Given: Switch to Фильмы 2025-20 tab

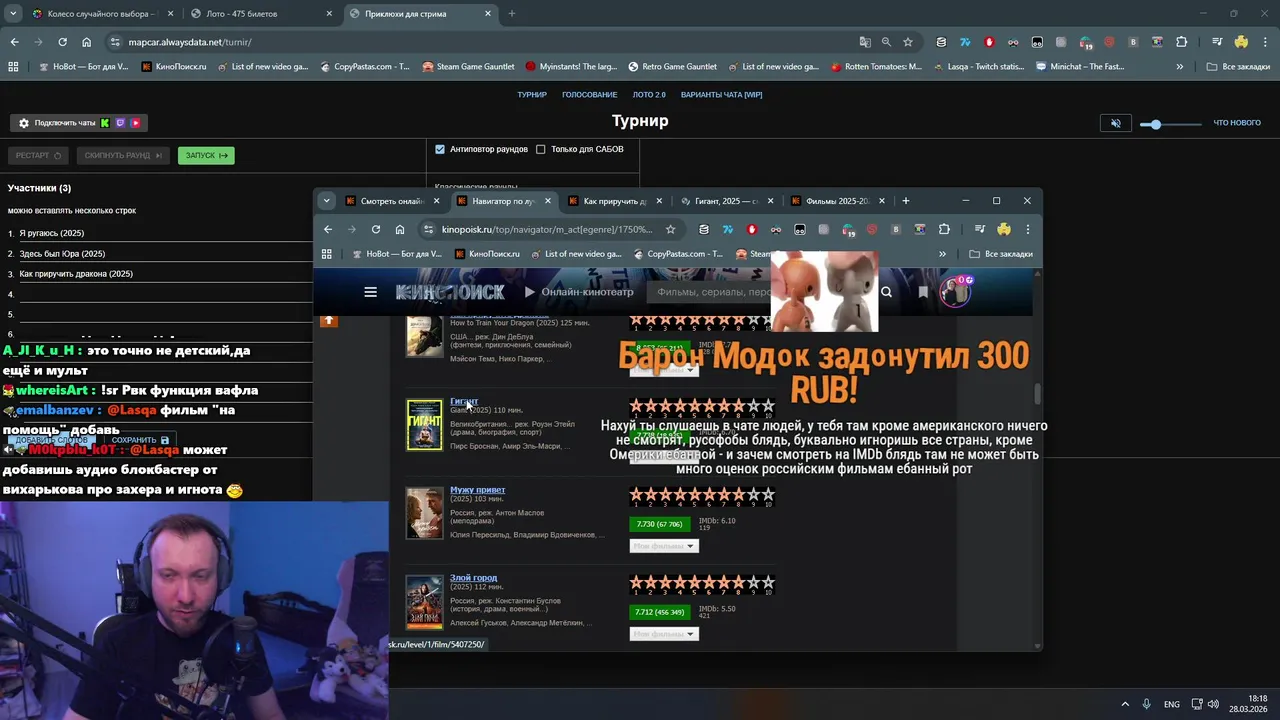Looking at the screenshot, I should click(x=838, y=201).
